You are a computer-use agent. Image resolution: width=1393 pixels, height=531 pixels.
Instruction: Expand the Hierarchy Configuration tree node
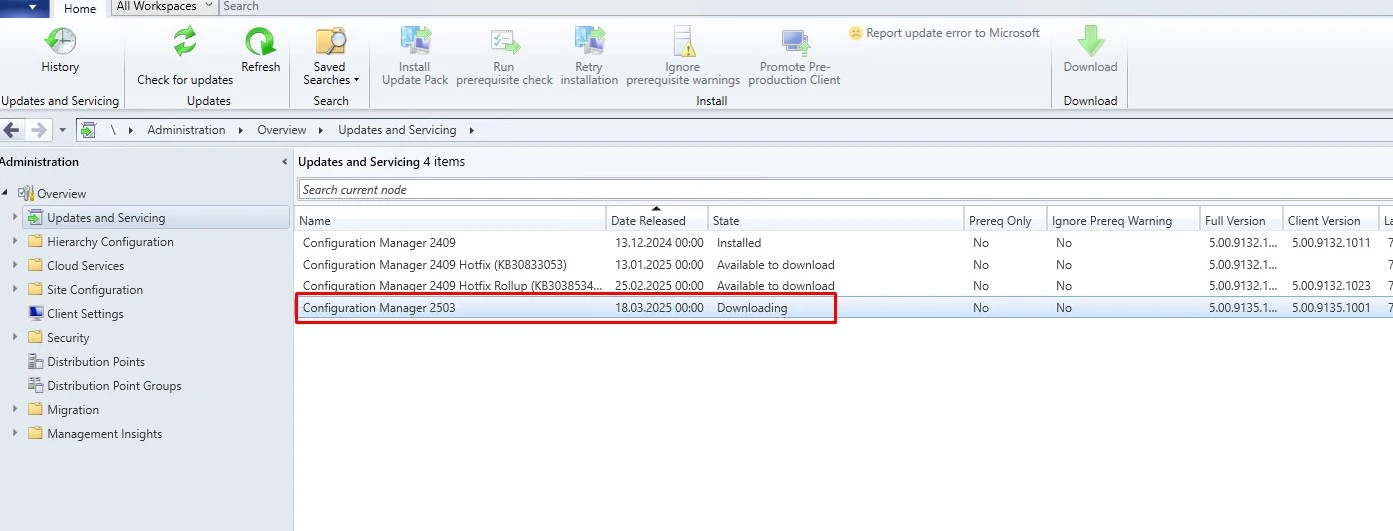(15, 242)
